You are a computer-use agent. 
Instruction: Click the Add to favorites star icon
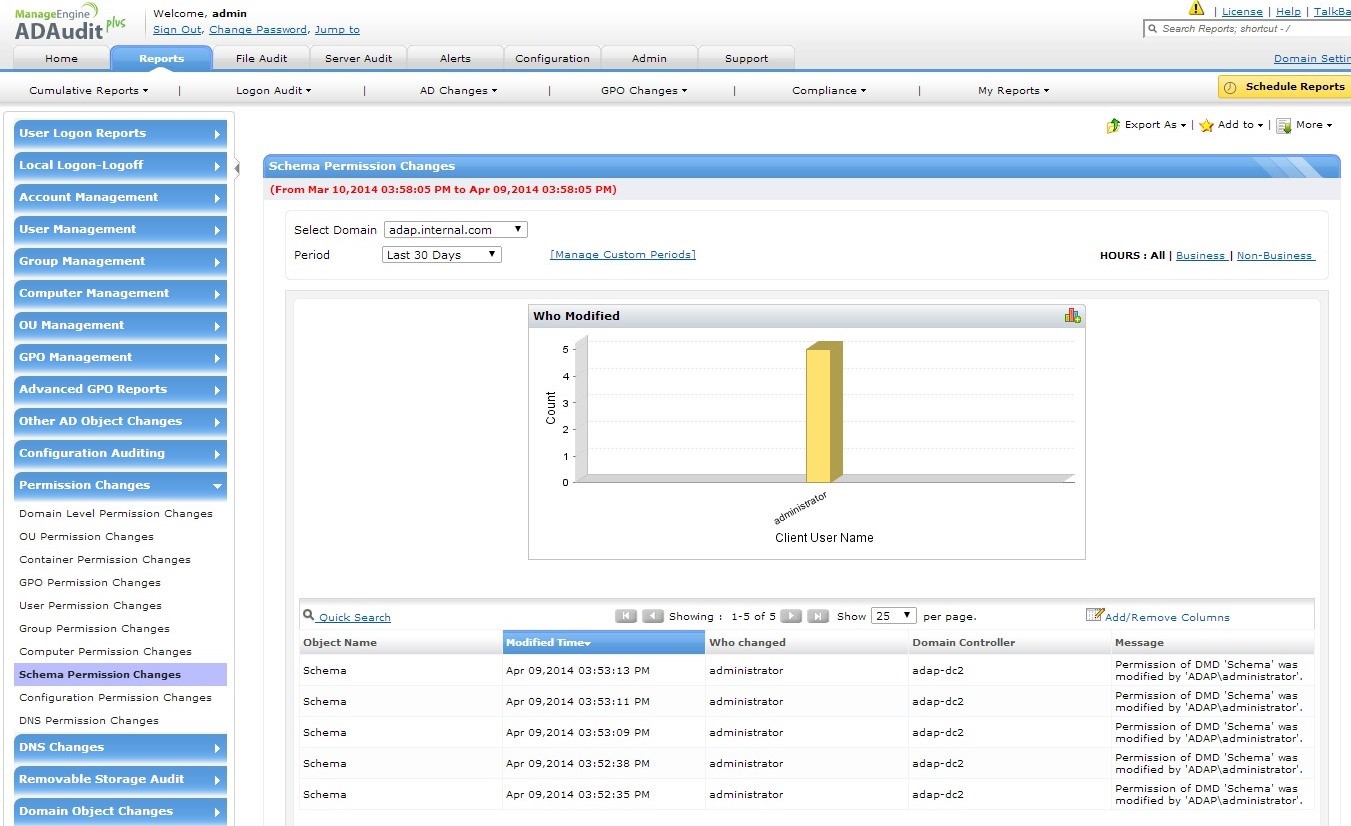1206,126
